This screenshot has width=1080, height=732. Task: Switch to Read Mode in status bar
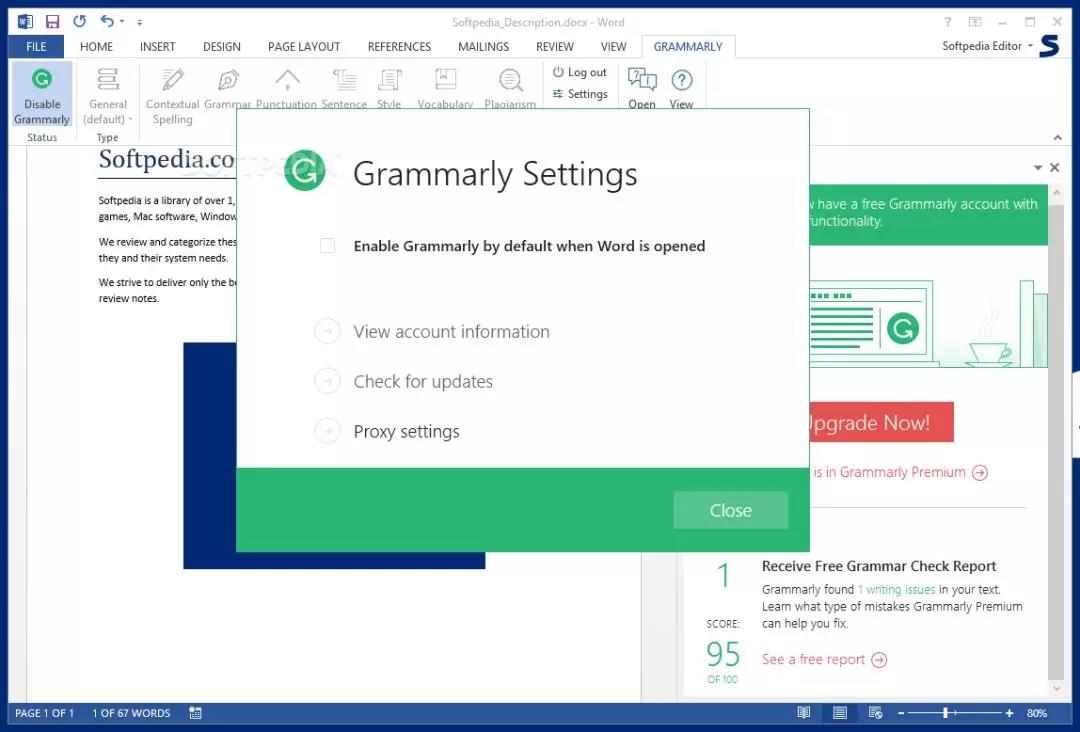804,713
